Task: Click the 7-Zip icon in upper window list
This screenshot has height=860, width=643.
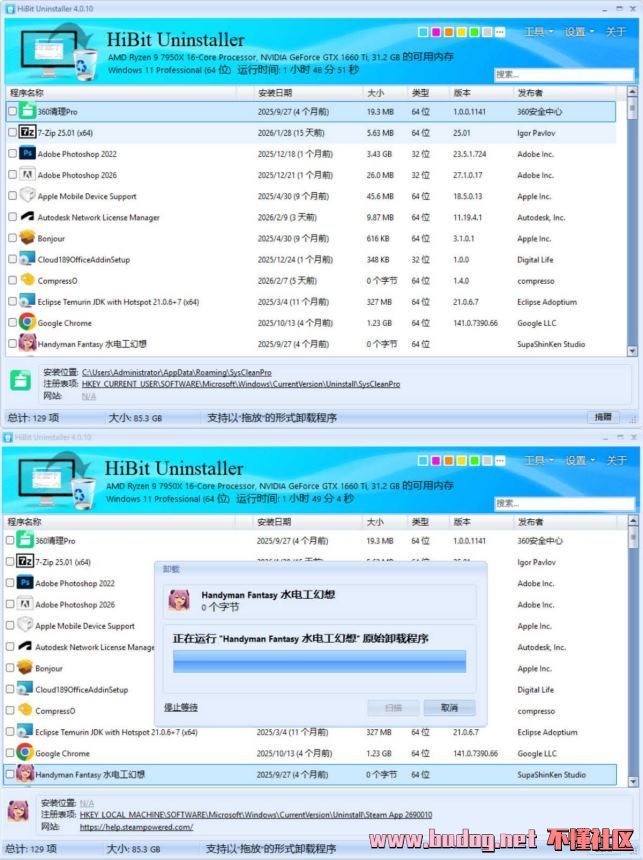Action: pyautogui.click(x=27, y=132)
